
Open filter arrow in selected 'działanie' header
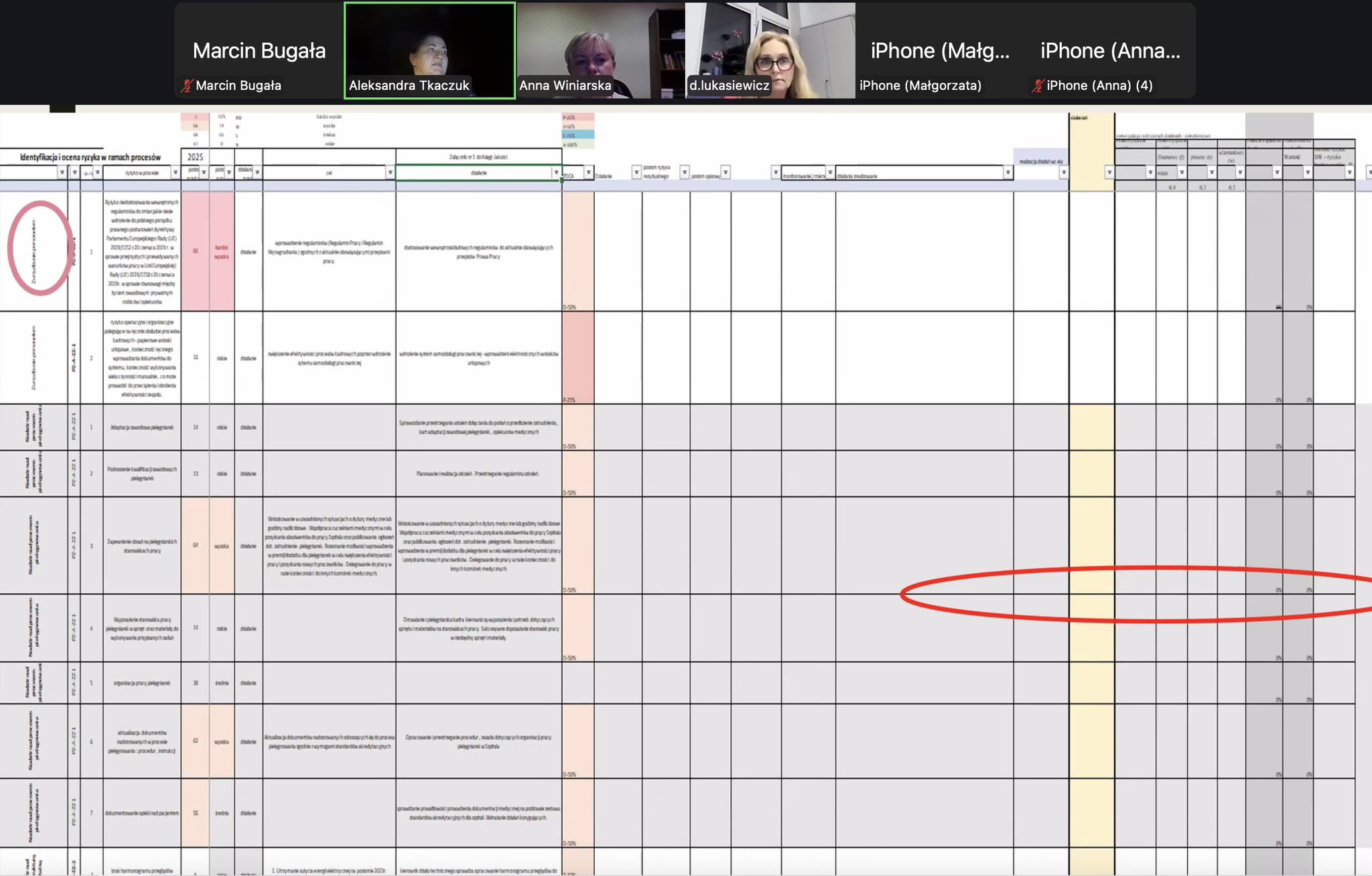556,173
